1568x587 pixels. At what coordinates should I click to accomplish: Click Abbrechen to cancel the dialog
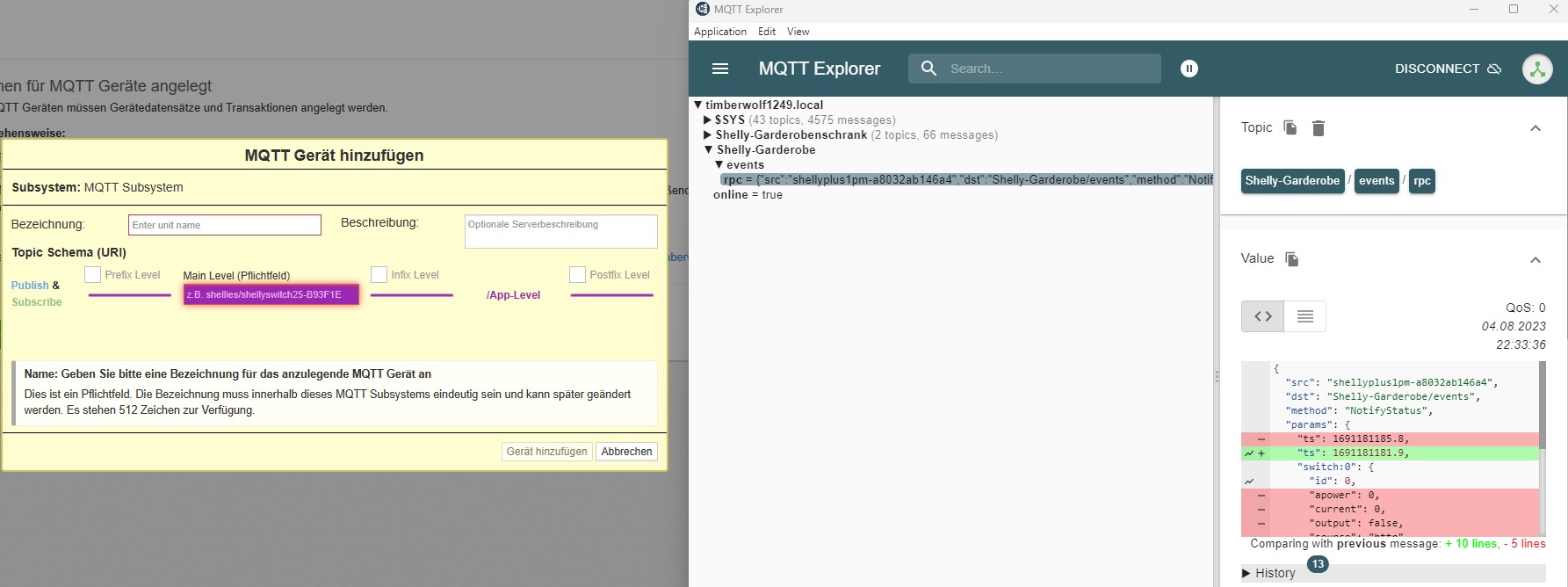626,452
